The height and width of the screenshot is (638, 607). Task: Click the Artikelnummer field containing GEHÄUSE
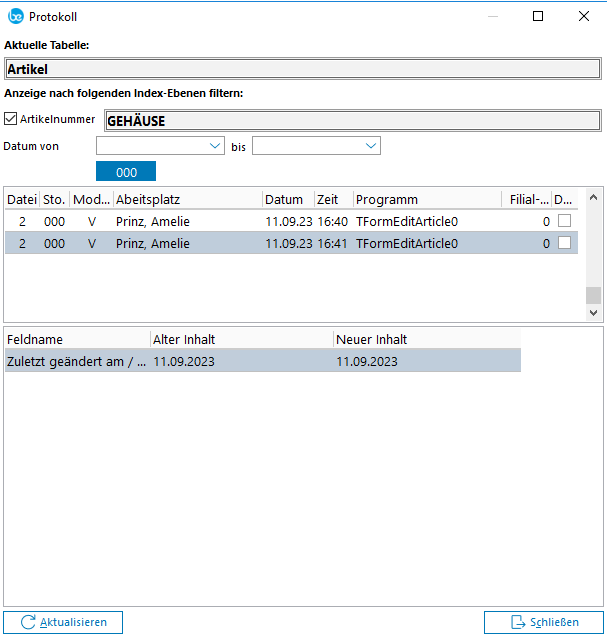(x=353, y=121)
